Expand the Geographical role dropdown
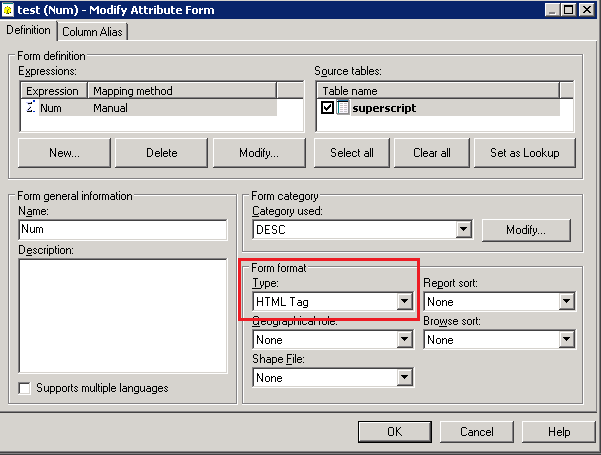Screen dimensions: 601x455 (405, 339)
